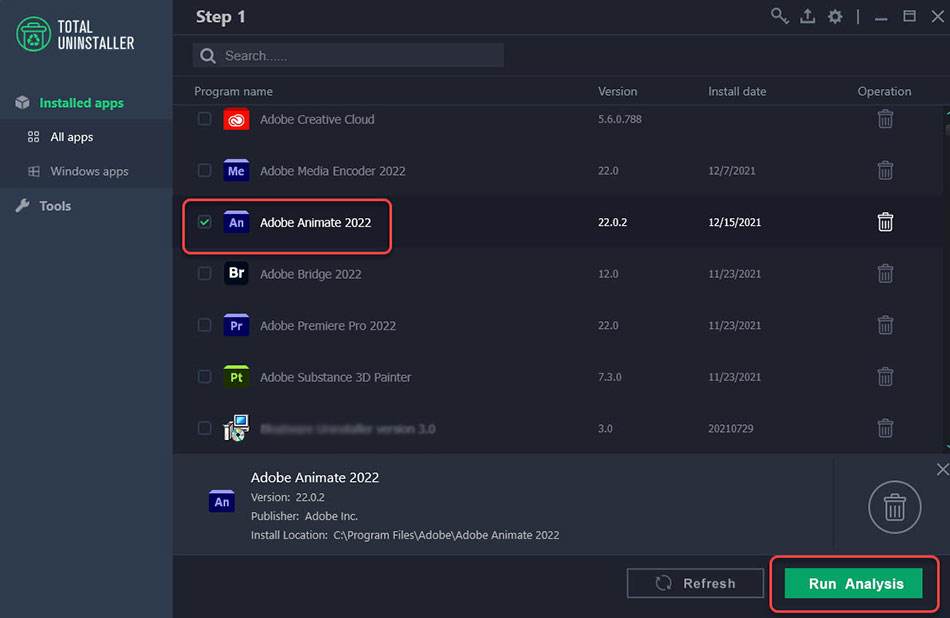Click the large round trash button in details panel

click(894, 507)
